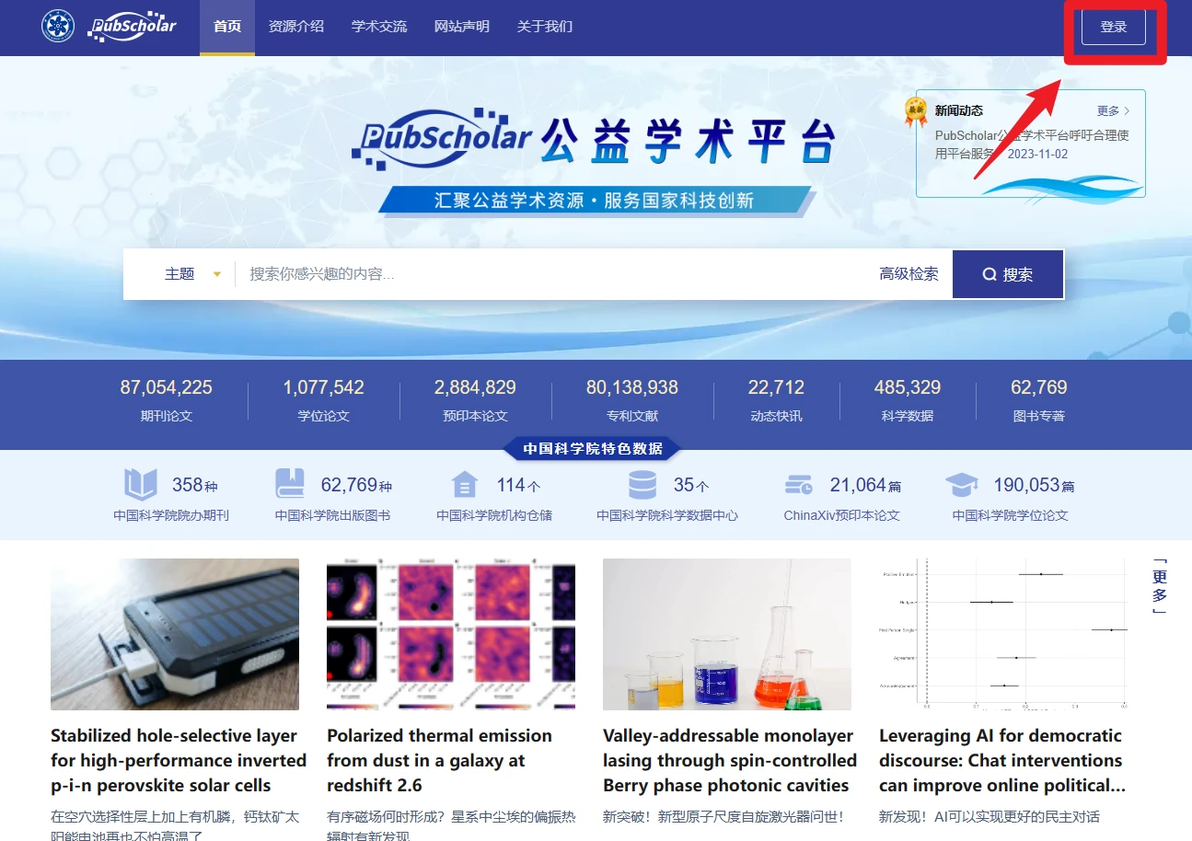Click the 中国科学院机构仓储 building icon
The height and width of the screenshot is (841, 1192).
tap(464, 484)
